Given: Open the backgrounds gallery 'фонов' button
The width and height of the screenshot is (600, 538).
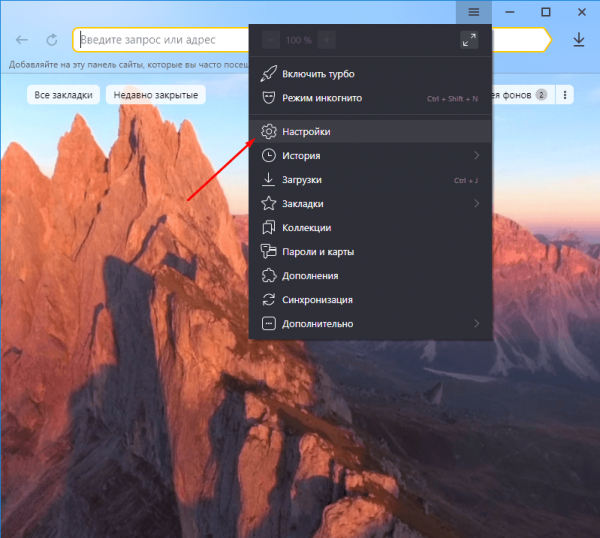Looking at the screenshot, I should (x=523, y=95).
